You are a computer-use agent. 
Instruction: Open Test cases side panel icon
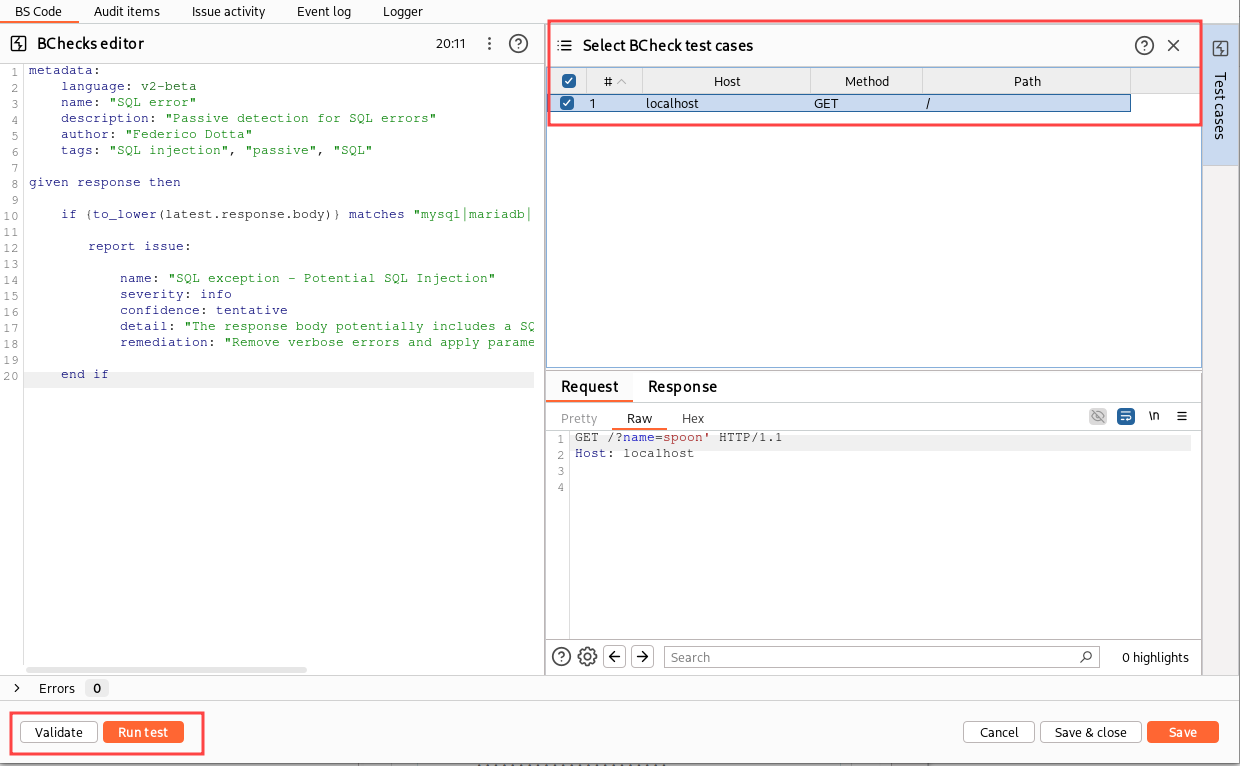pos(1220,49)
